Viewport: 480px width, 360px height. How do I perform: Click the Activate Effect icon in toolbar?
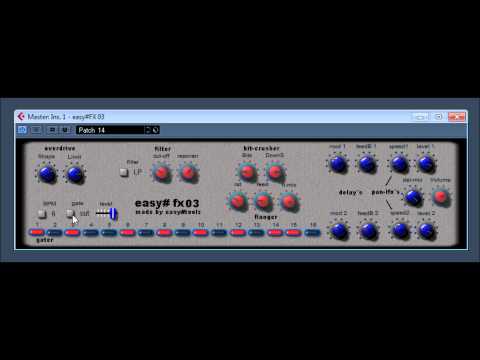(22, 130)
